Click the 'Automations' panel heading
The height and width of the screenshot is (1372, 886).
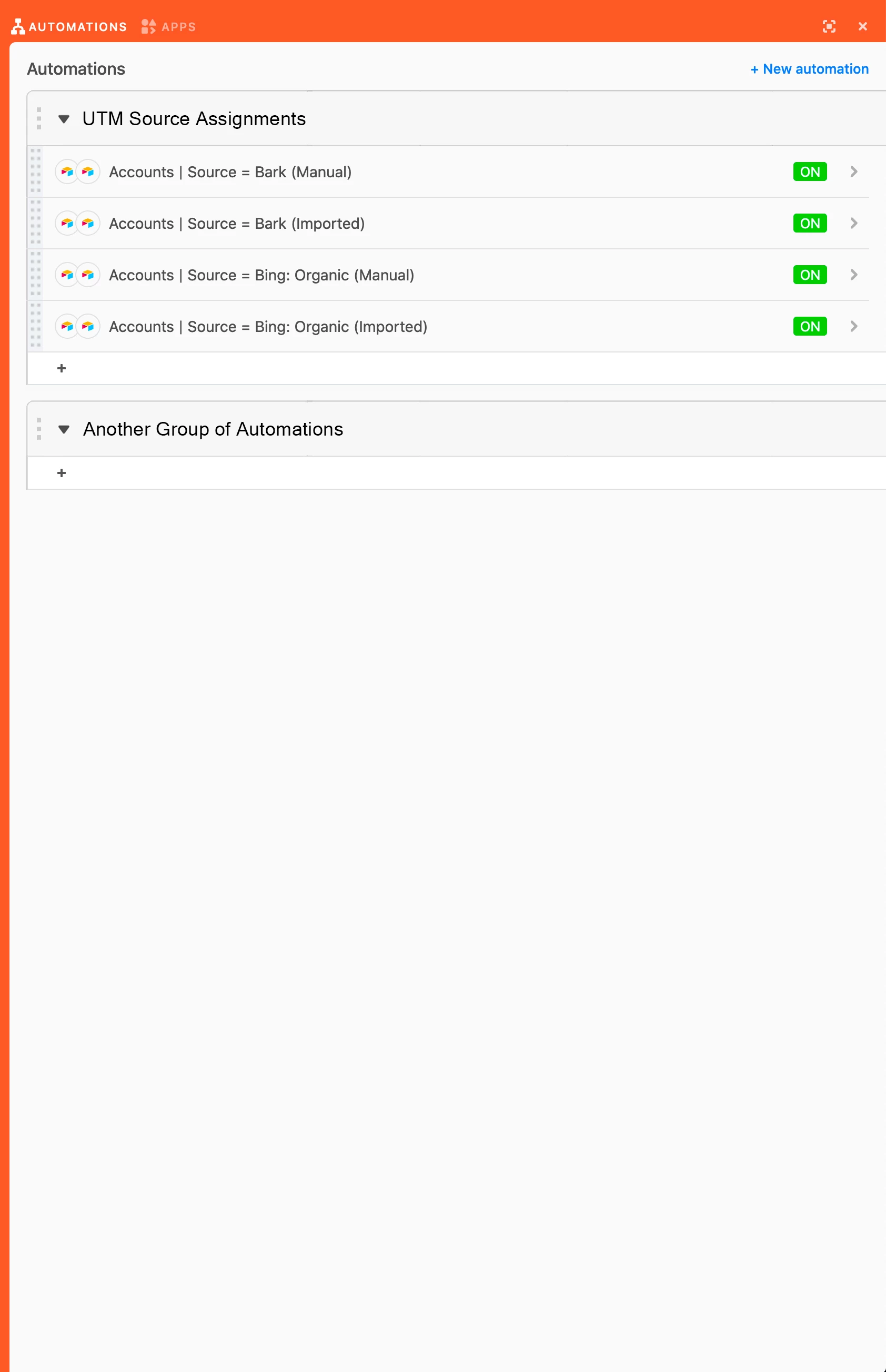pyautogui.click(x=76, y=69)
